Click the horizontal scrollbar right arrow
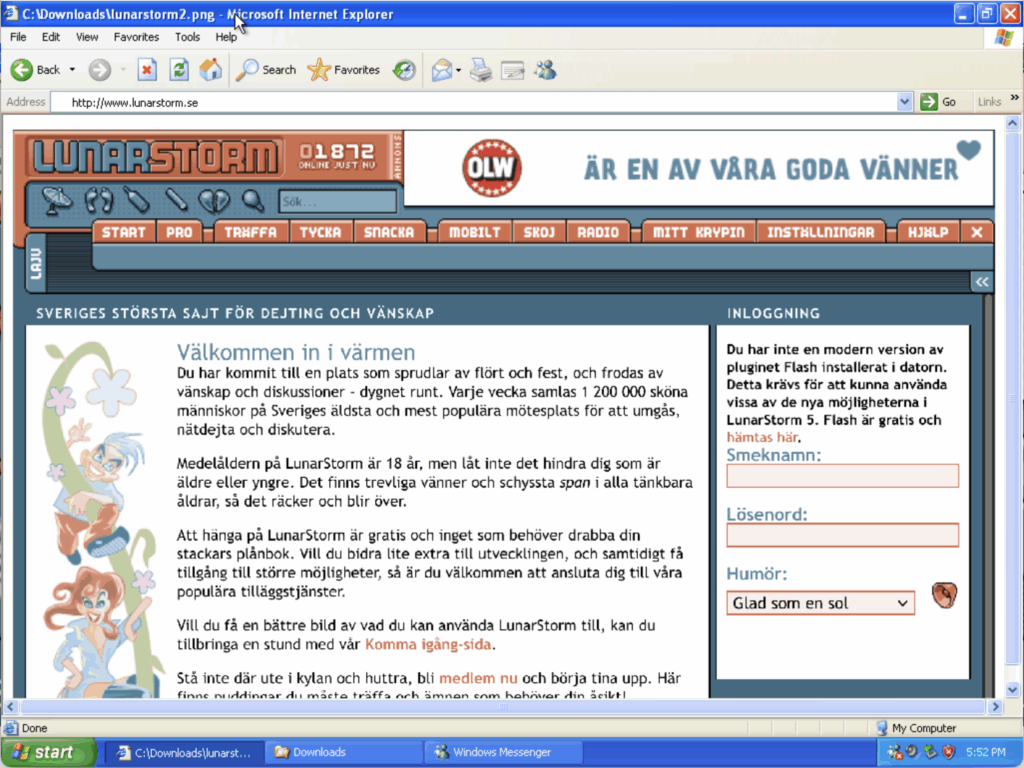Viewport: 1024px width, 768px height. (x=995, y=707)
